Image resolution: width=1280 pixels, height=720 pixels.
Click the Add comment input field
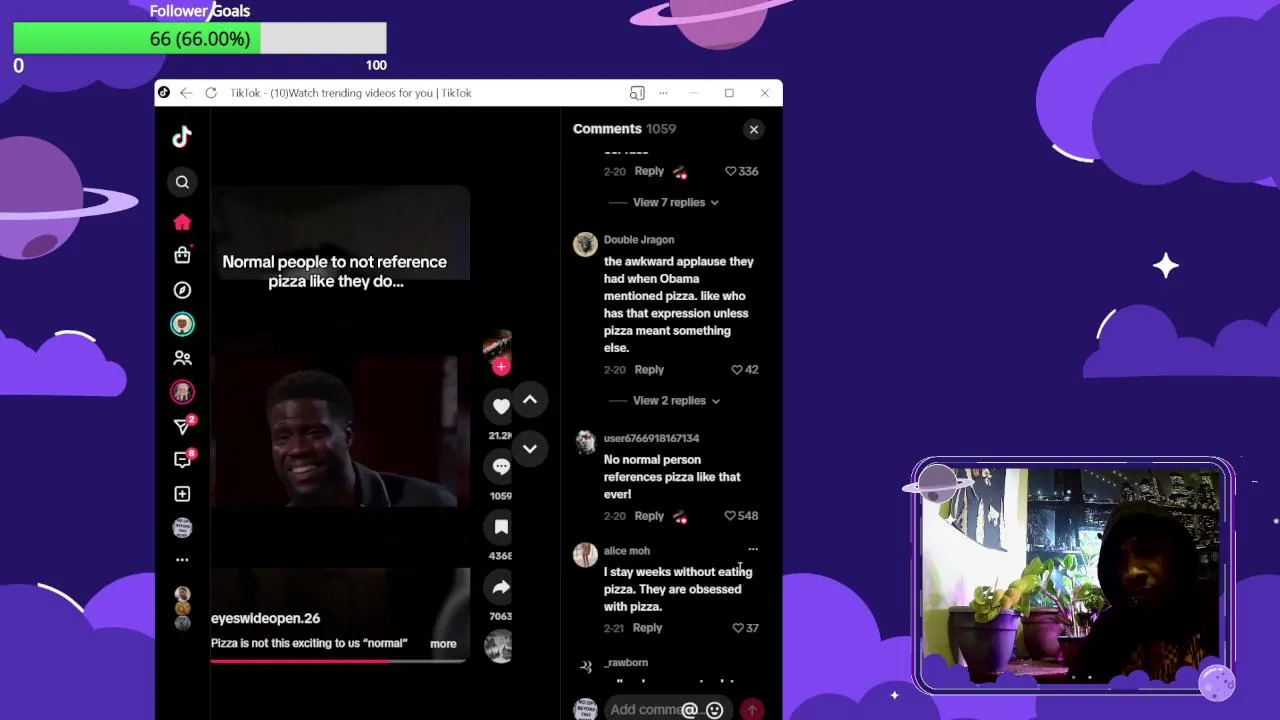click(x=667, y=710)
